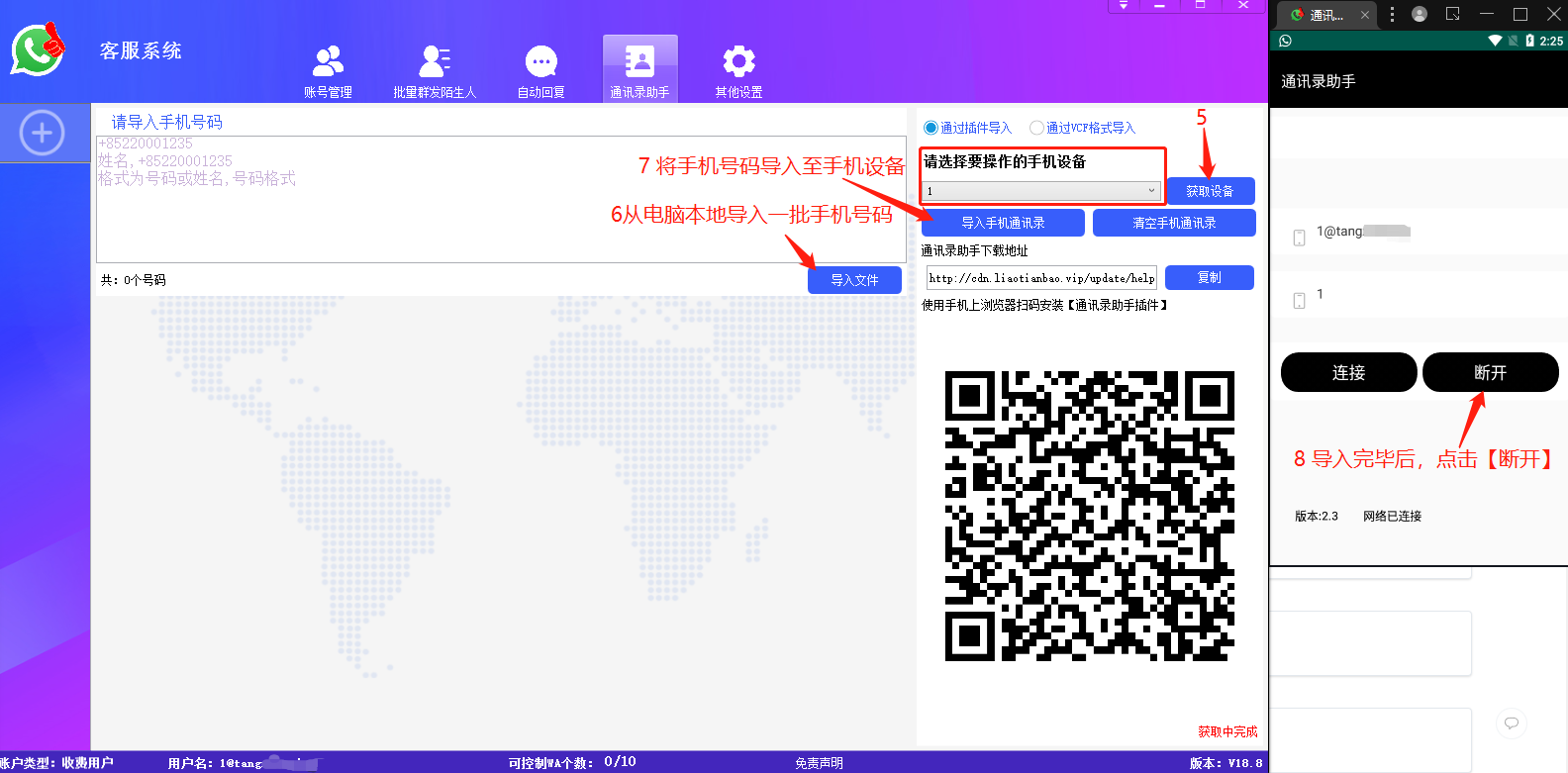Click the 通讯录助手 header in phone window
The width and height of the screenshot is (1568, 773).
(1319, 81)
